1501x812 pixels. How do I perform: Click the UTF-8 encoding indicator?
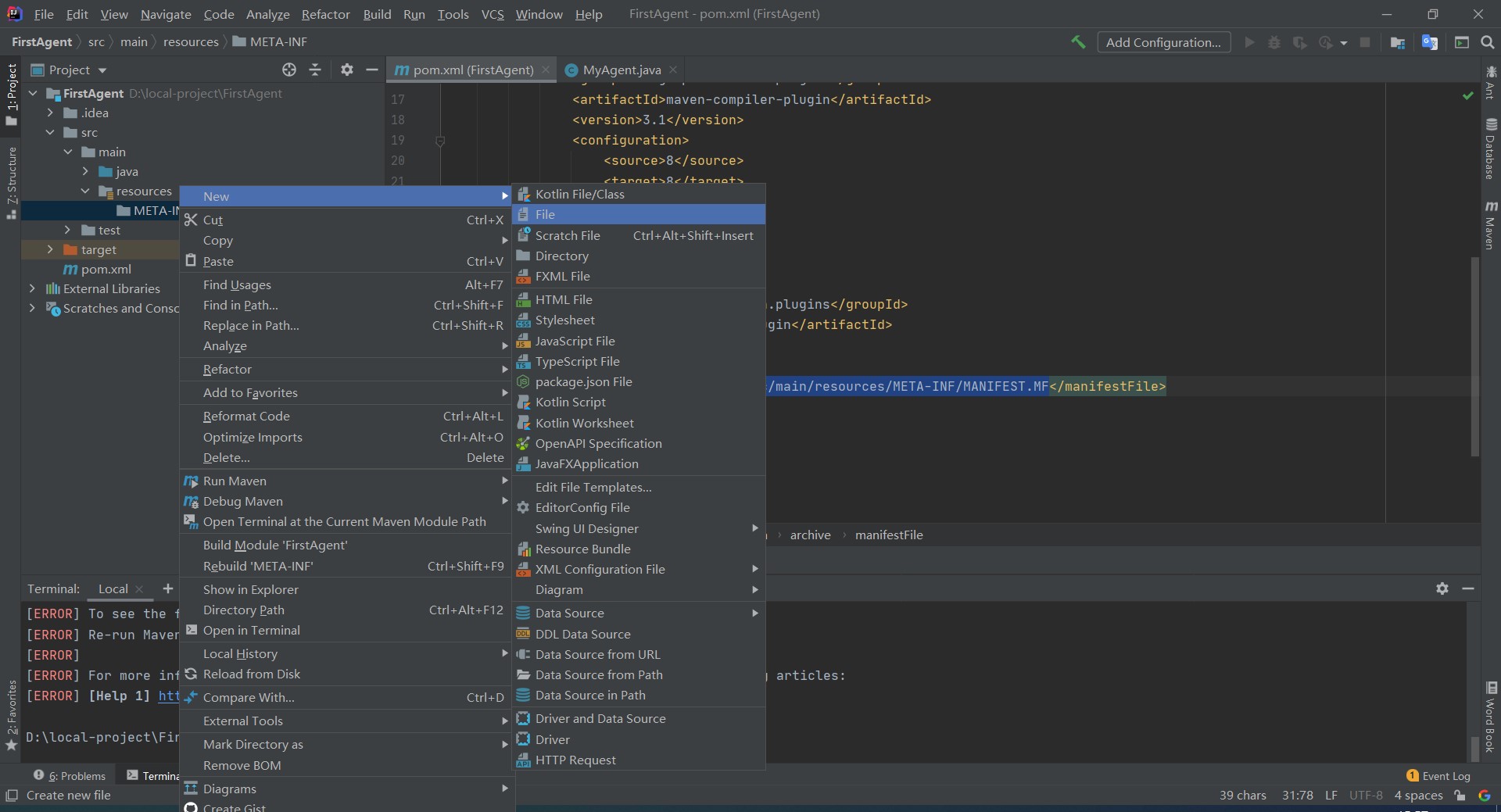pyautogui.click(x=1366, y=796)
